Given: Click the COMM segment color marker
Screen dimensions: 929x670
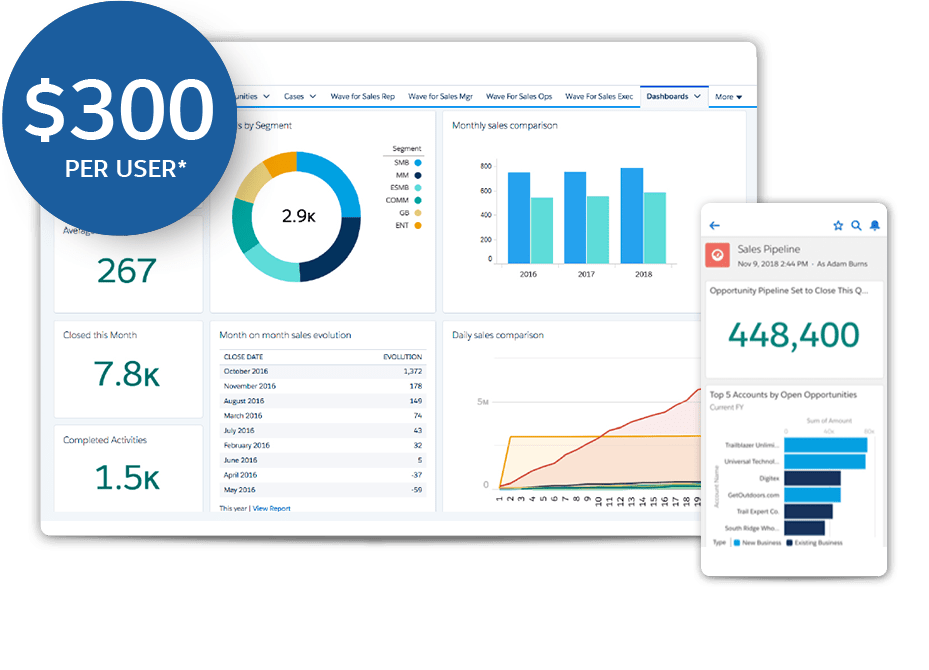Looking at the screenshot, I should point(418,200).
